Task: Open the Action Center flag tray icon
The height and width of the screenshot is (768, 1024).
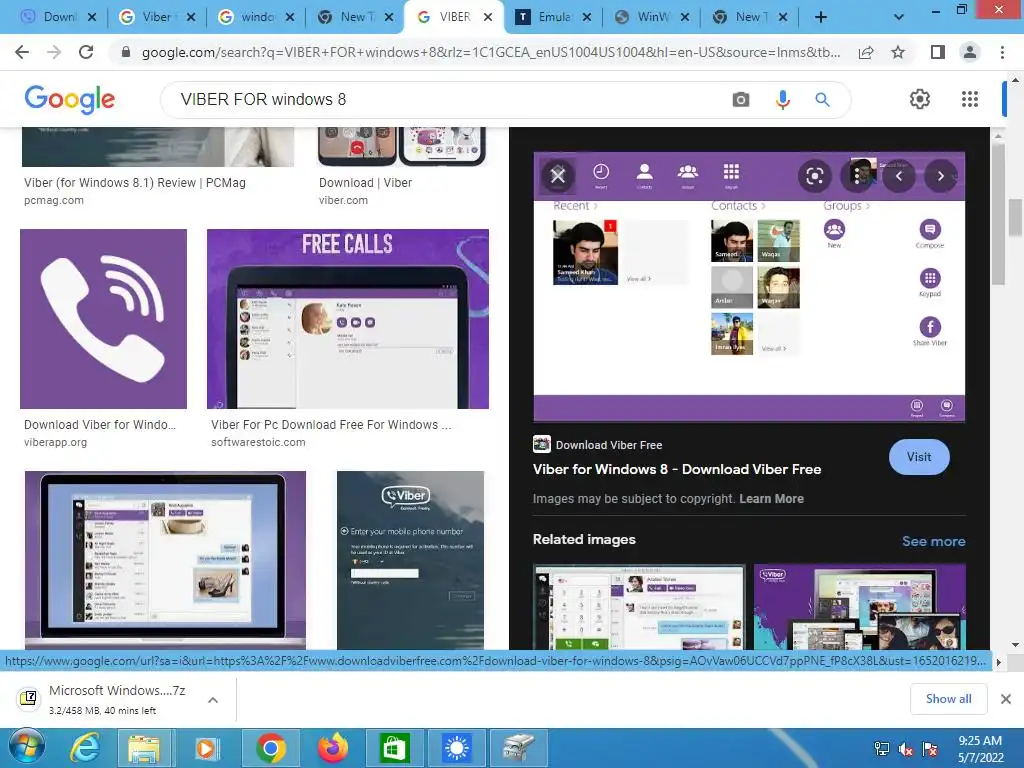Action: click(x=930, y=748)
